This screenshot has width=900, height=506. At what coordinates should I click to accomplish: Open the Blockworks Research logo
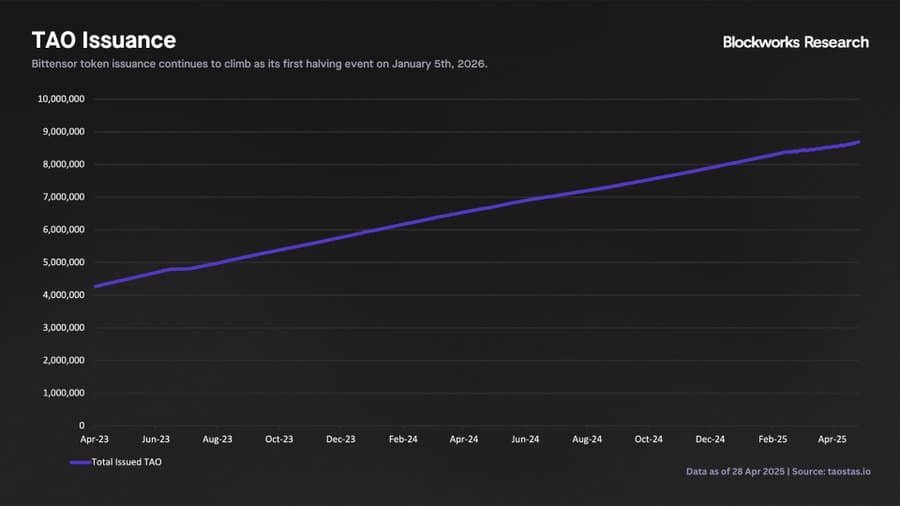click(x=796, y=42)
